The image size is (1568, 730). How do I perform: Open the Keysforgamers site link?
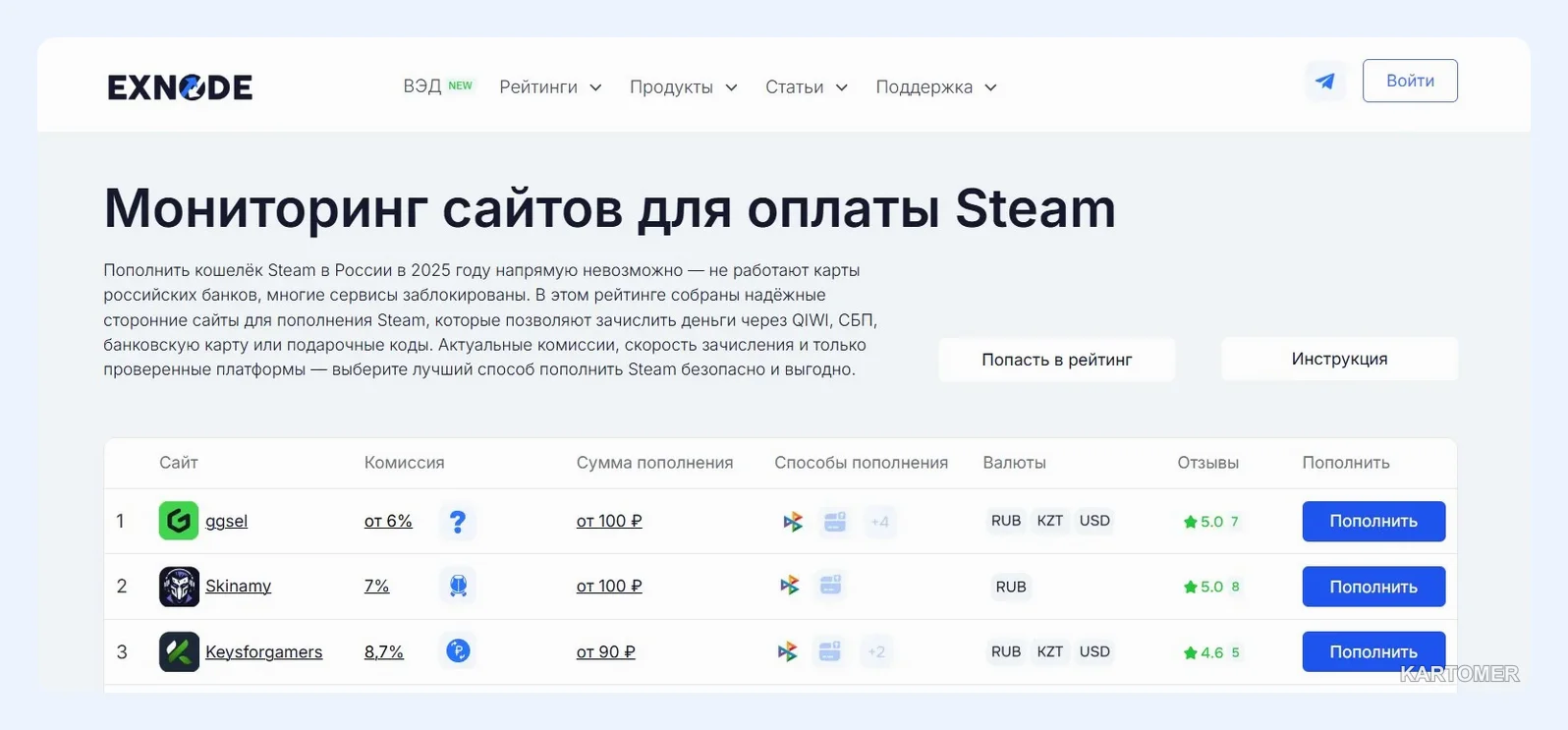click(x=263, y=651)
